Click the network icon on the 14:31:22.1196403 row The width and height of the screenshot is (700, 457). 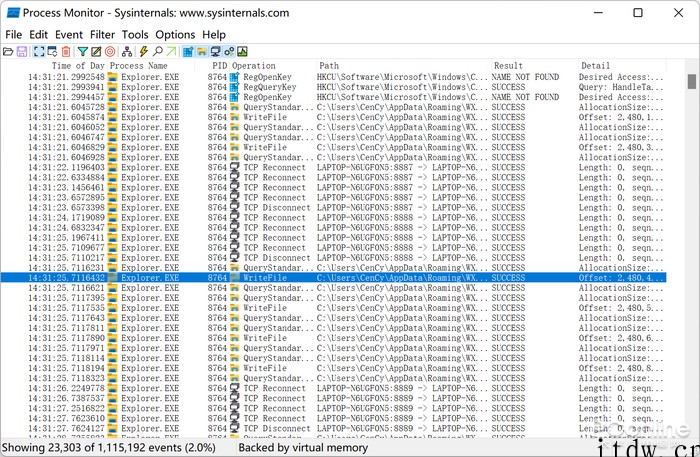tap(235, 167)
